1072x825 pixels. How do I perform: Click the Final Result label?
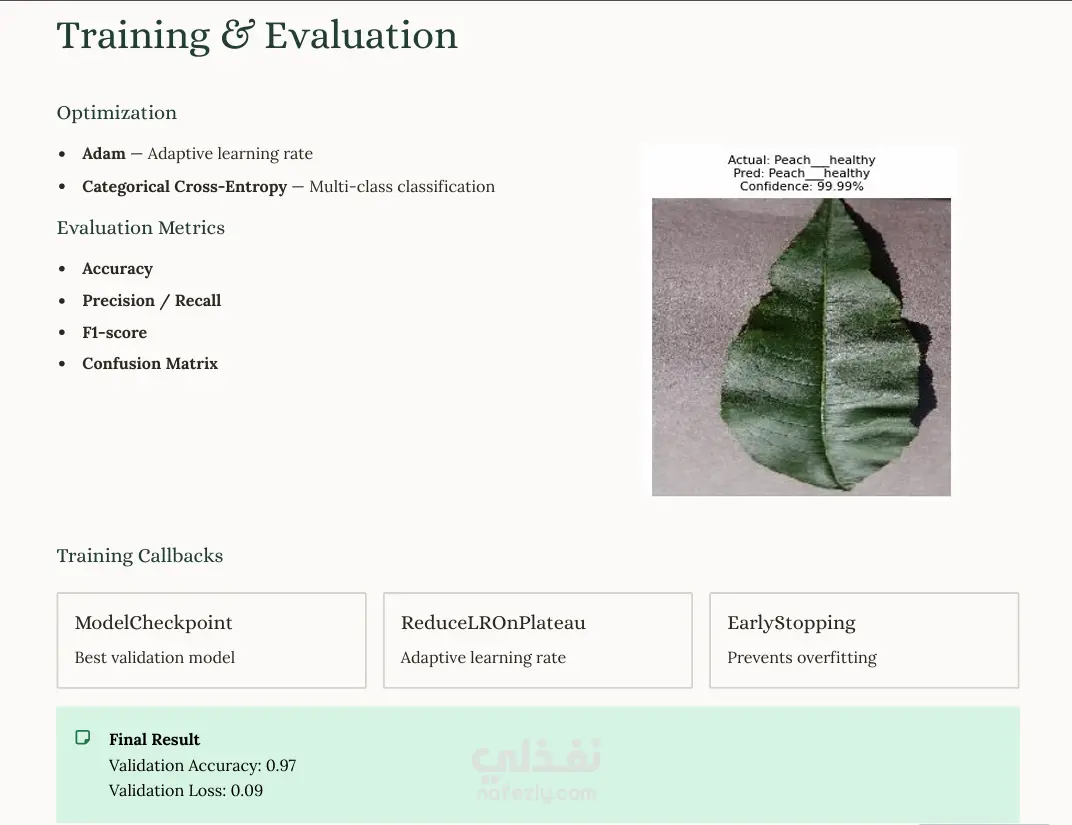click(x=155, y=740)
